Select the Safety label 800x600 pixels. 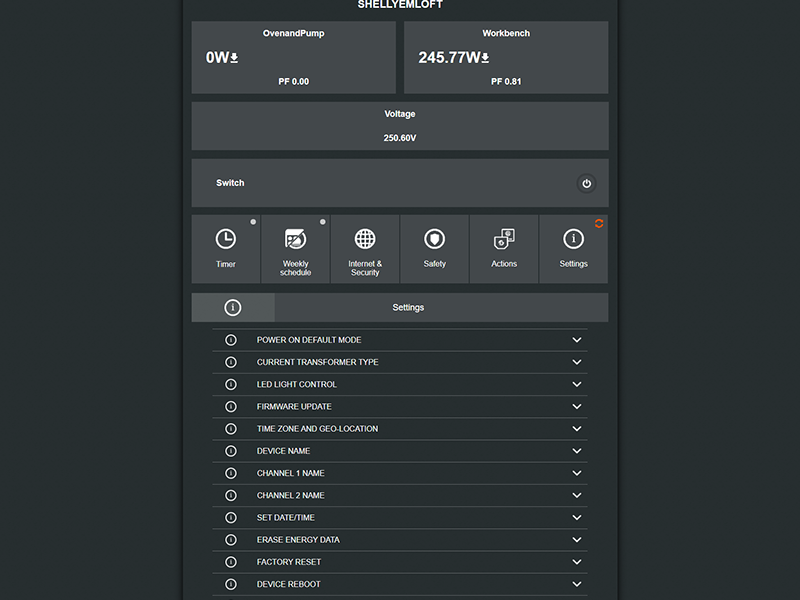434,264
